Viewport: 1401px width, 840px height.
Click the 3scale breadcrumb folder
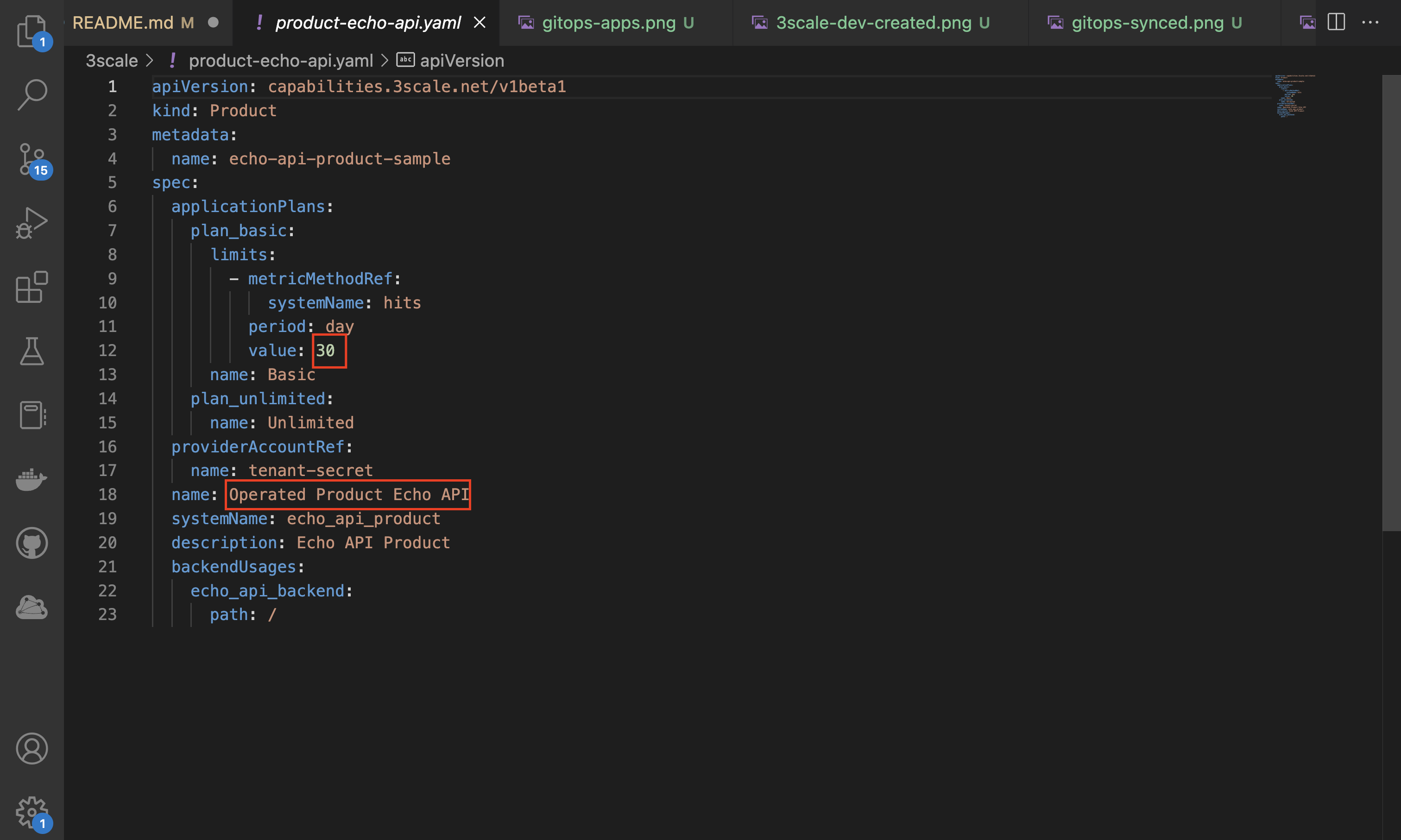(x=112, y=61)
